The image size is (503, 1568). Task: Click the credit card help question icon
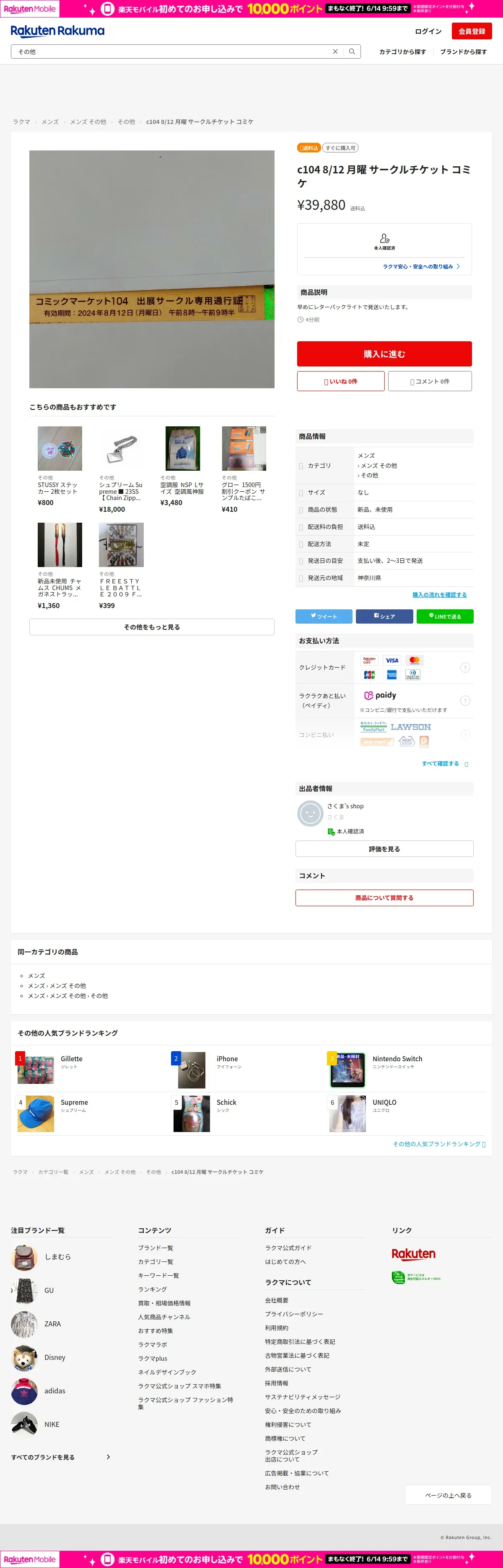click(x=465, y=668)
